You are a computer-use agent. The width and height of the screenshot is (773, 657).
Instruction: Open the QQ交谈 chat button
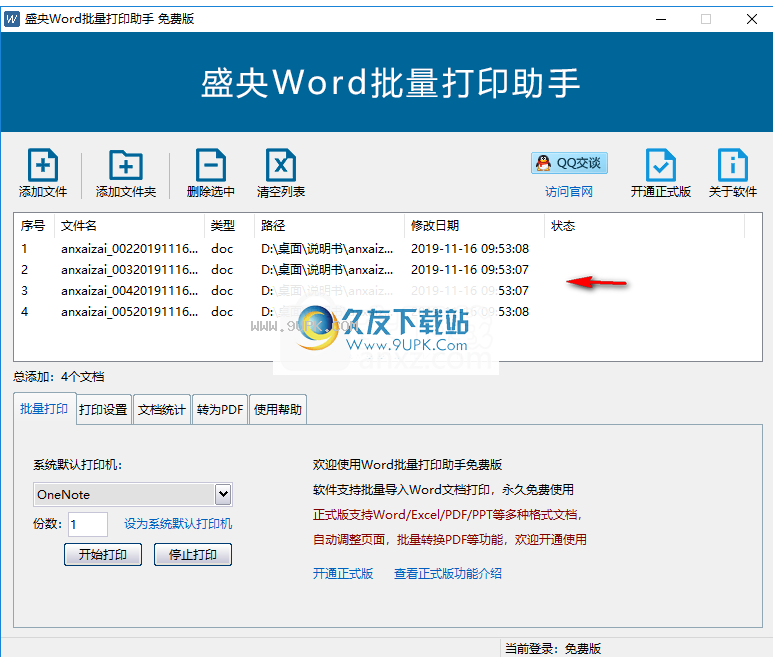tap(569, 163)
